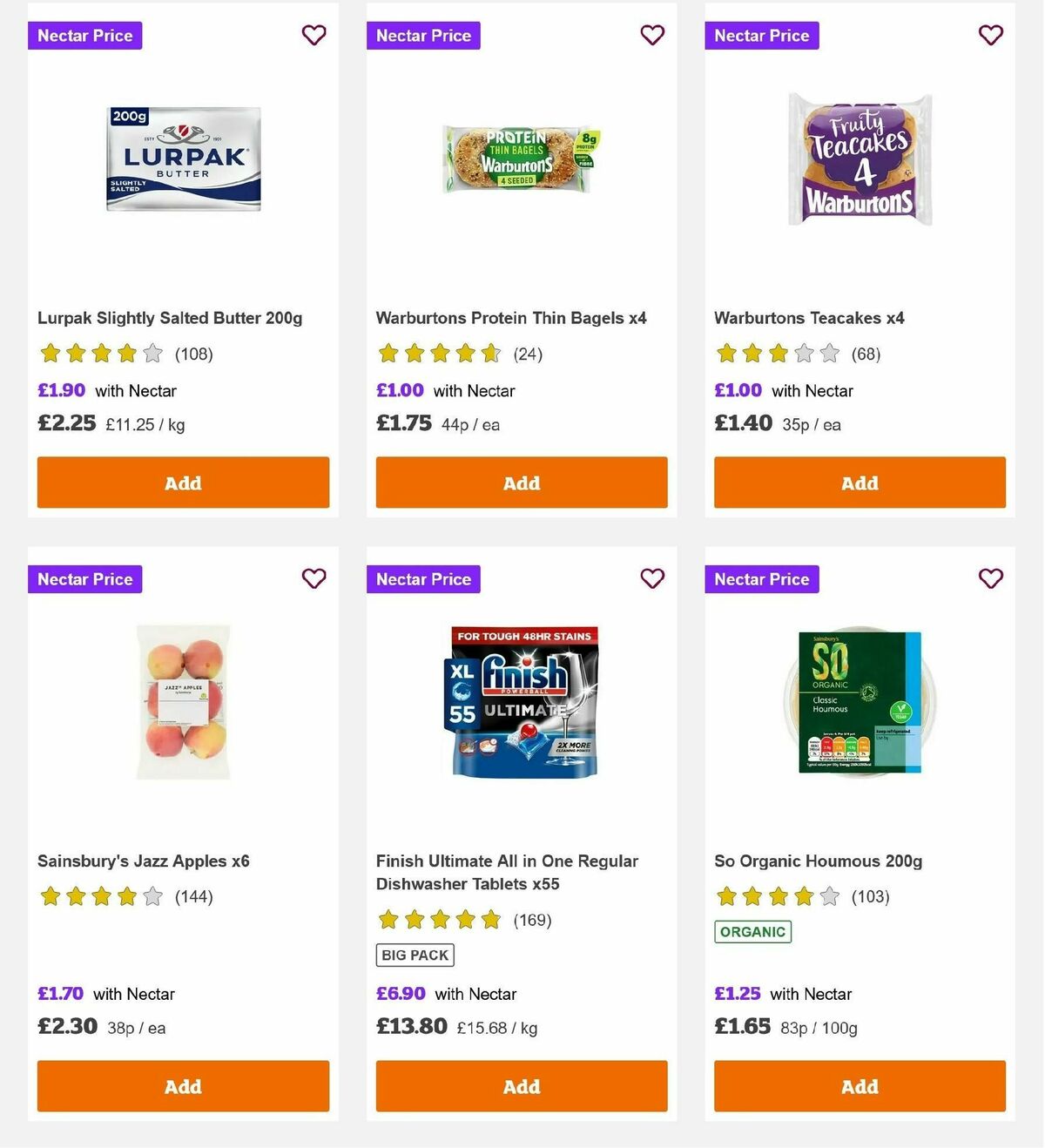Select the ORGANIC label on So Organic Houmous
The image size is (1045, 1148).
tap(752, 931)
